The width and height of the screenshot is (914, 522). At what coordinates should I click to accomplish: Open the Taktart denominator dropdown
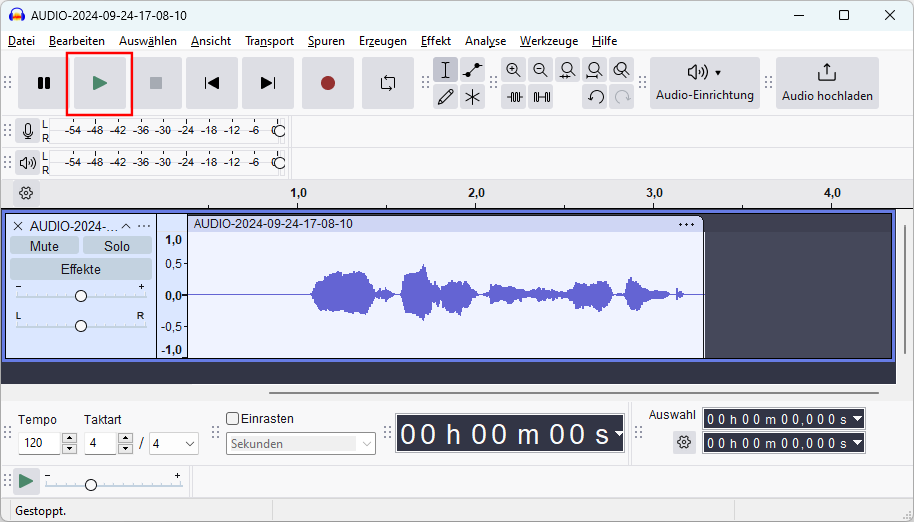[174, 443]
